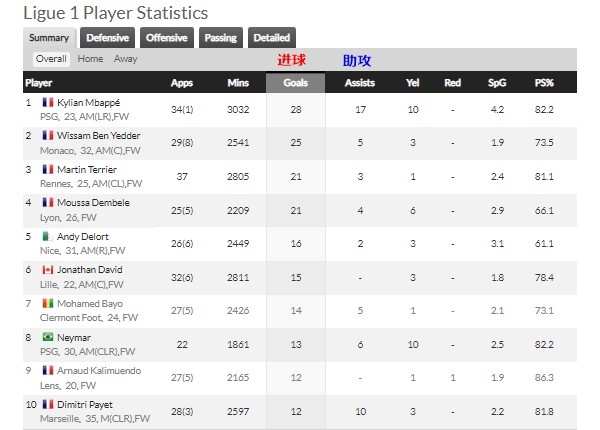Open Moussa Dembele player link

click(x=93, y=203)
